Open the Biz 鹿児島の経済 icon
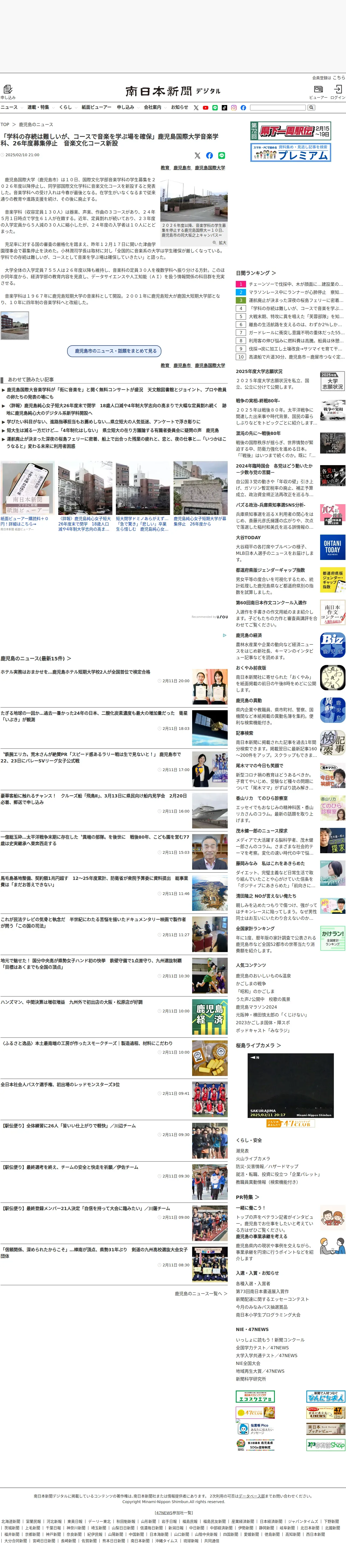The width and height of the screenshot is (346, 1568). [333, 645]
